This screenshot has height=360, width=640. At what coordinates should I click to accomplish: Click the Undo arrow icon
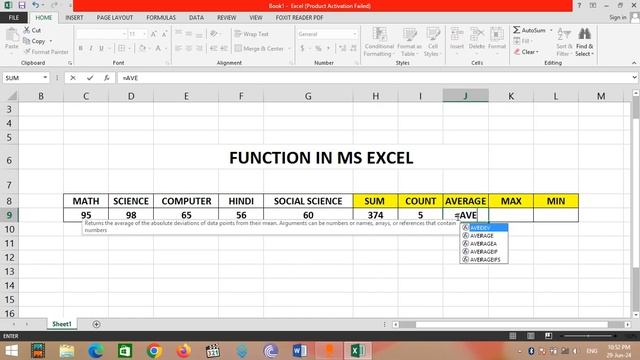click(36, 5)
